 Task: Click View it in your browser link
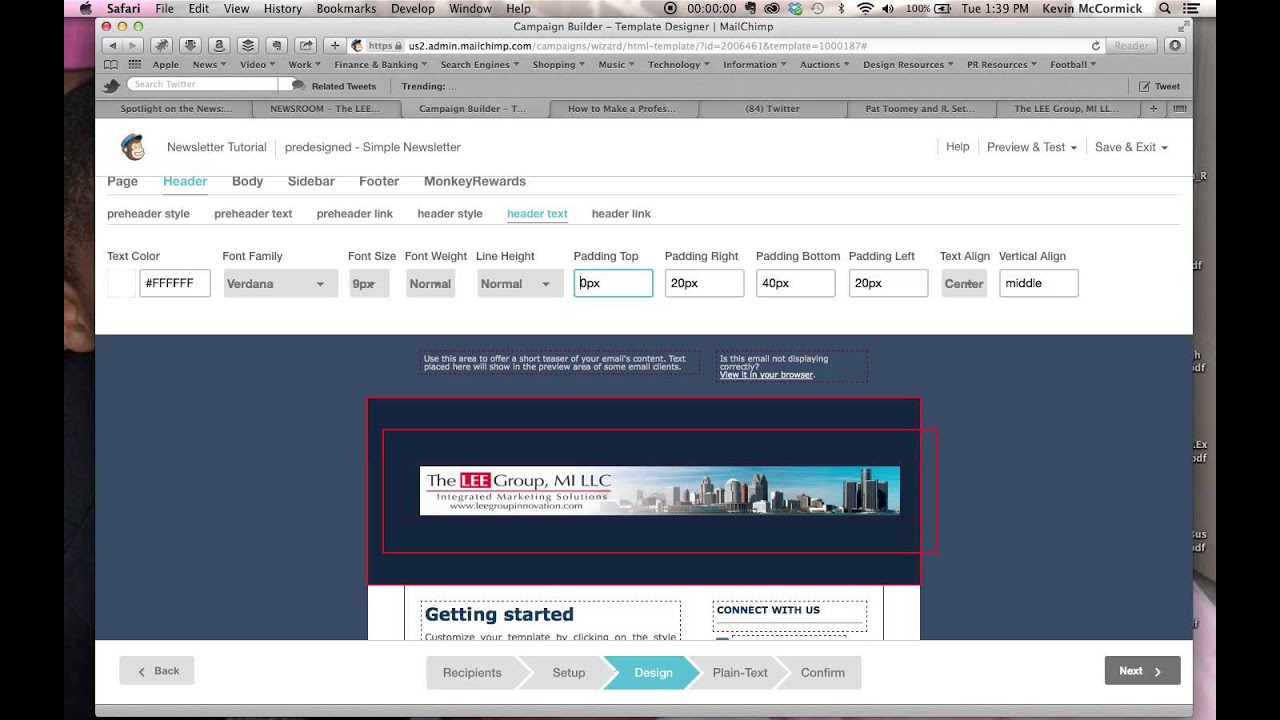[766, 375]
